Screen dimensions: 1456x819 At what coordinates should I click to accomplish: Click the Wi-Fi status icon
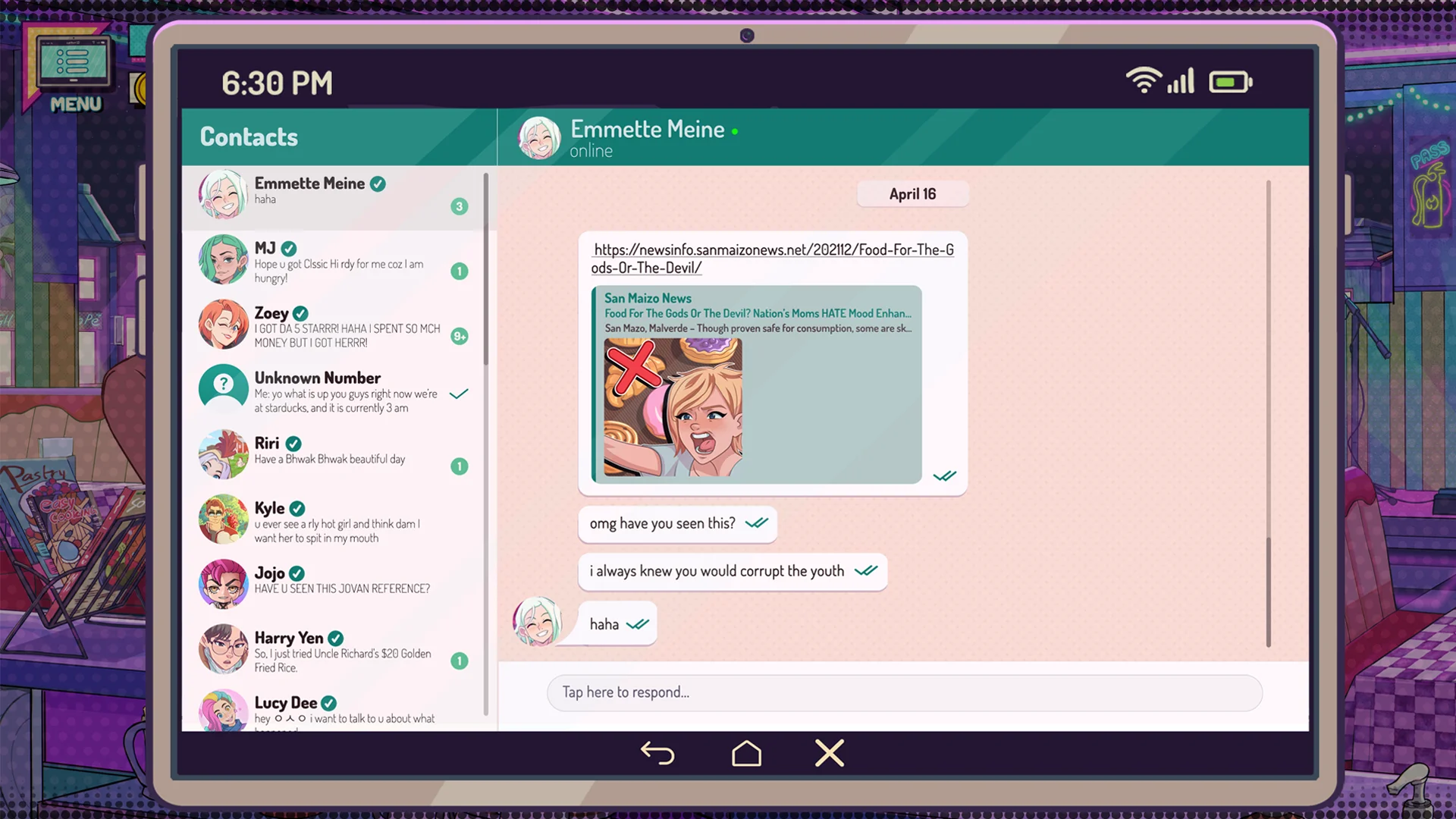point(1143,80)
